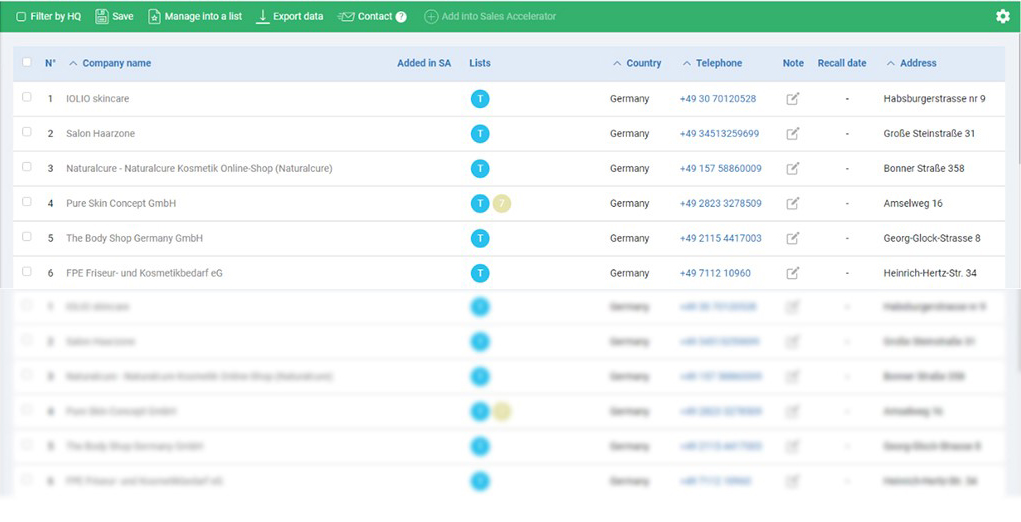Click note icon for The Body Shop Germany
This screenshot has width=1021, height=522.
(792, 239)
